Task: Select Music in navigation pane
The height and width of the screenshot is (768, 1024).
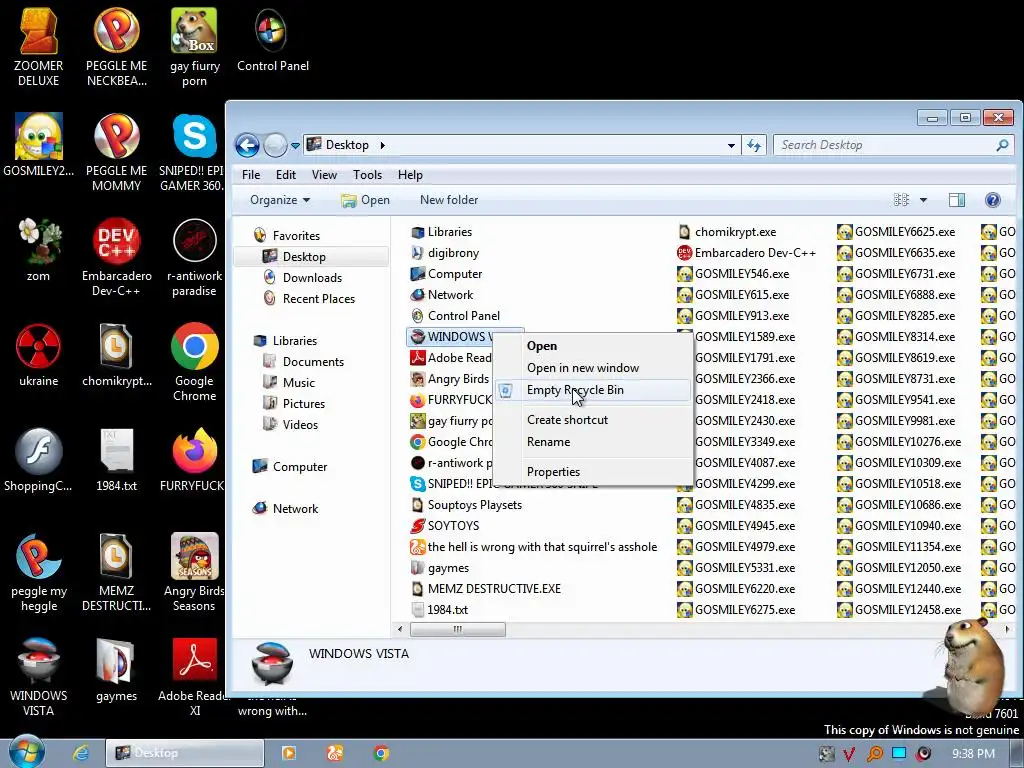Action: click(298, 383)
